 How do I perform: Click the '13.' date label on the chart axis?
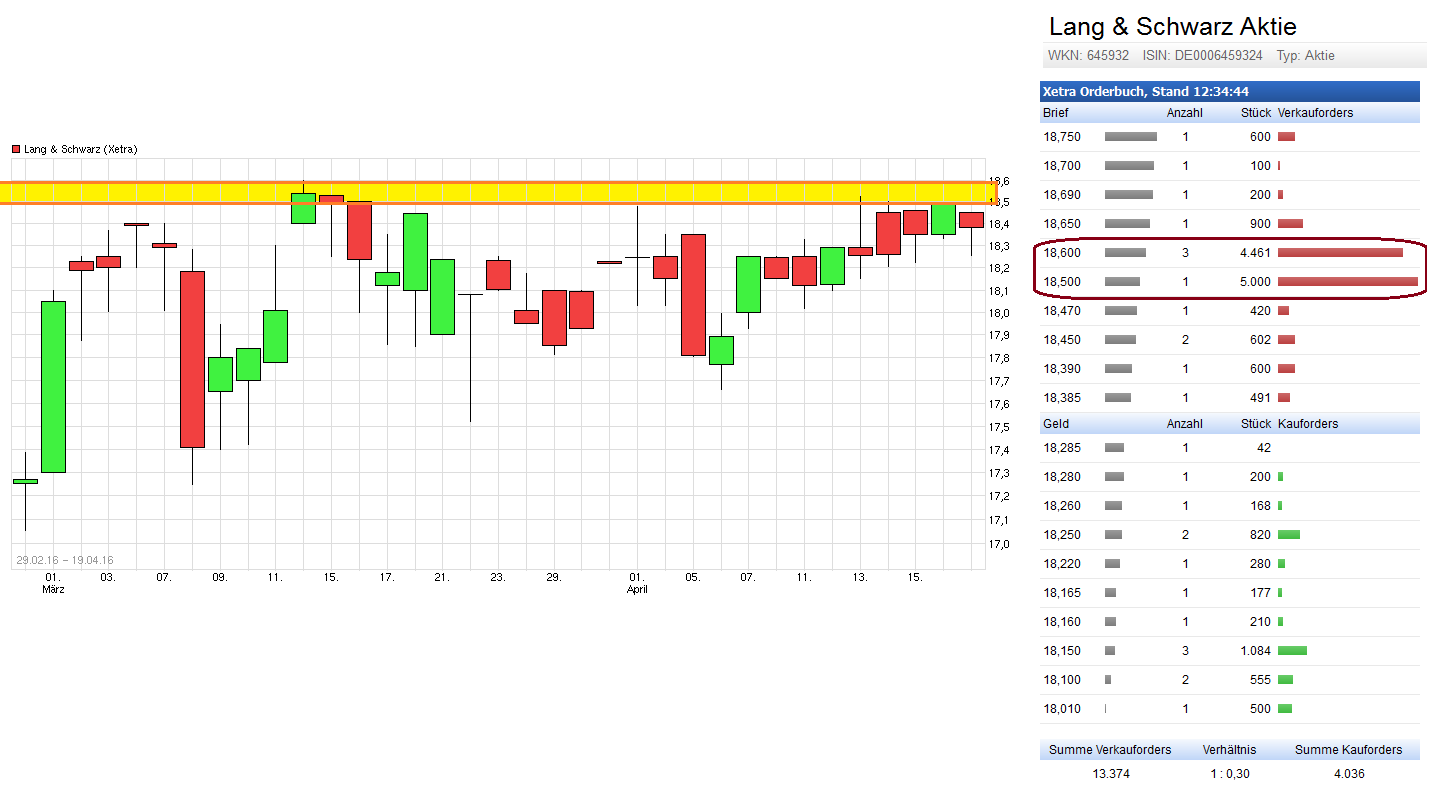click(860, 577)
